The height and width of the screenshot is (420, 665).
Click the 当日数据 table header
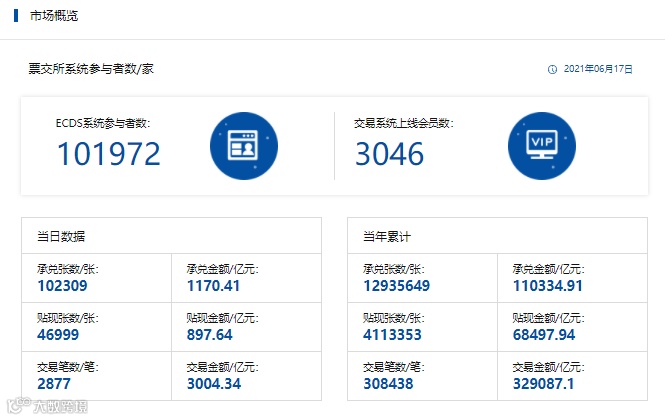61,236
